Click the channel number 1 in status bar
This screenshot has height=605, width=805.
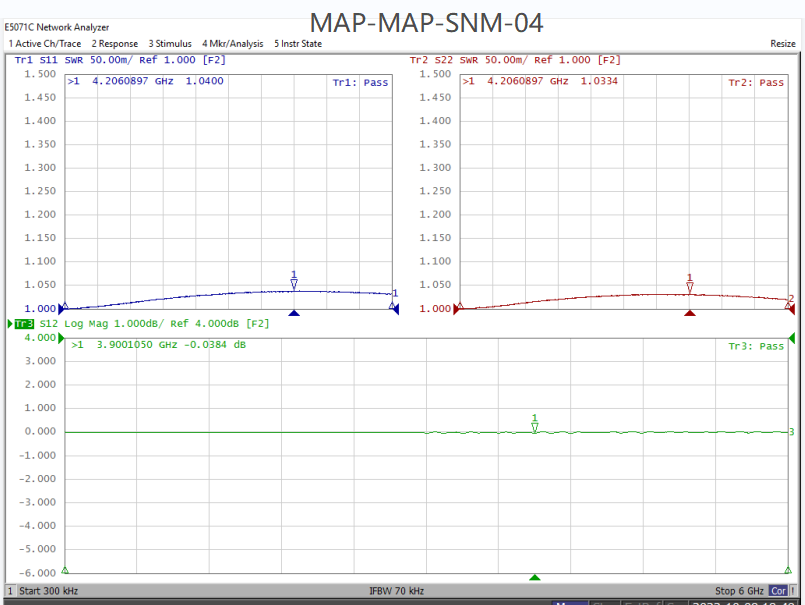pos(10,591)
